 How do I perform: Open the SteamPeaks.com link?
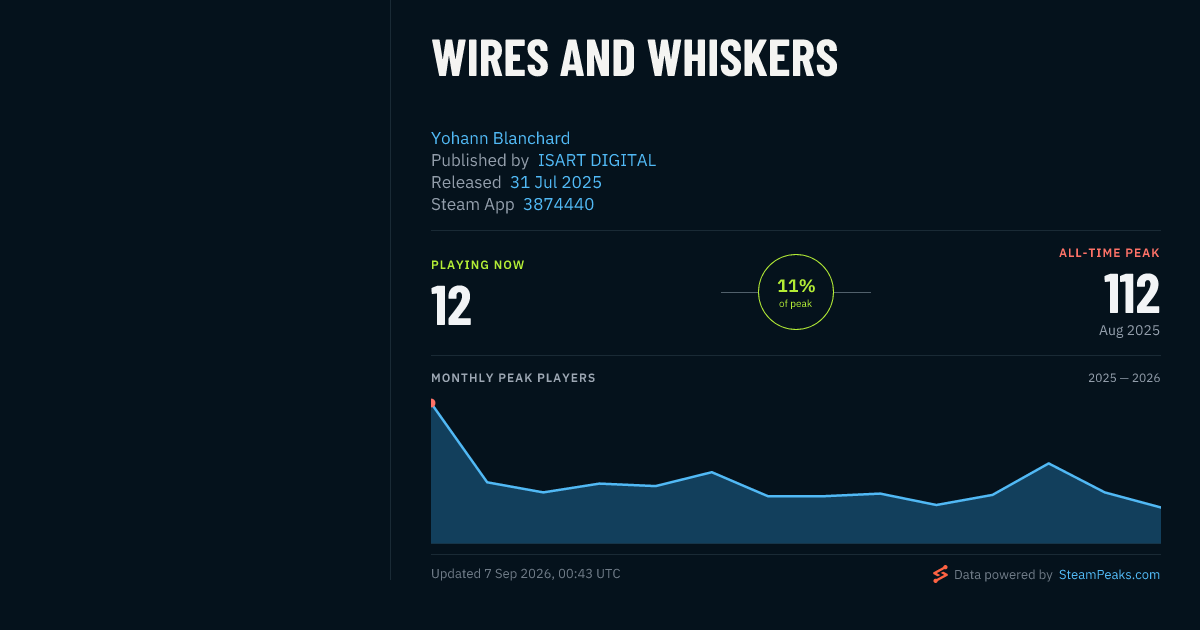pyautogui.click(x=1109, y=575)
